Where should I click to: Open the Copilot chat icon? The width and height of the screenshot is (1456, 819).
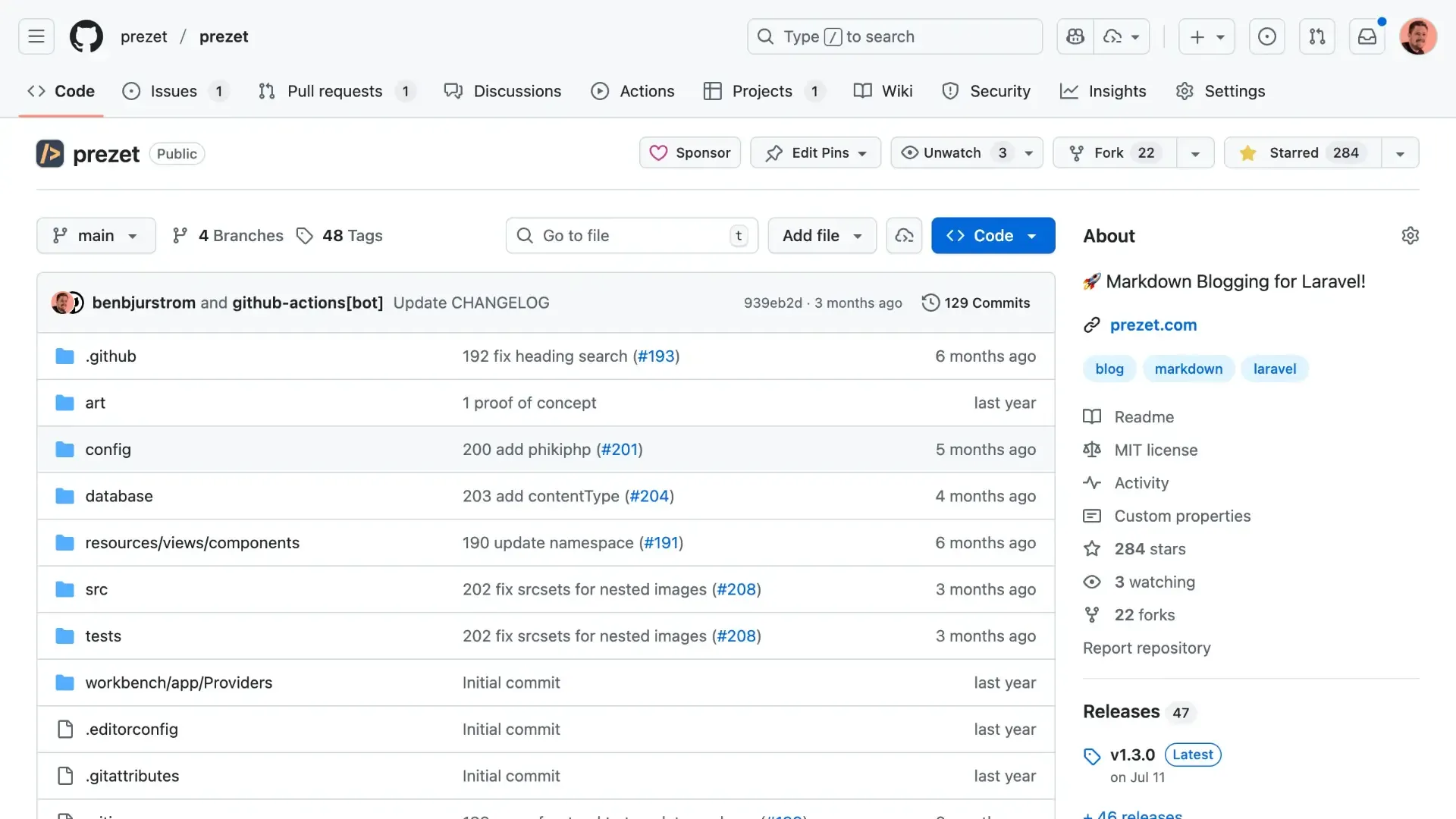1075,36
